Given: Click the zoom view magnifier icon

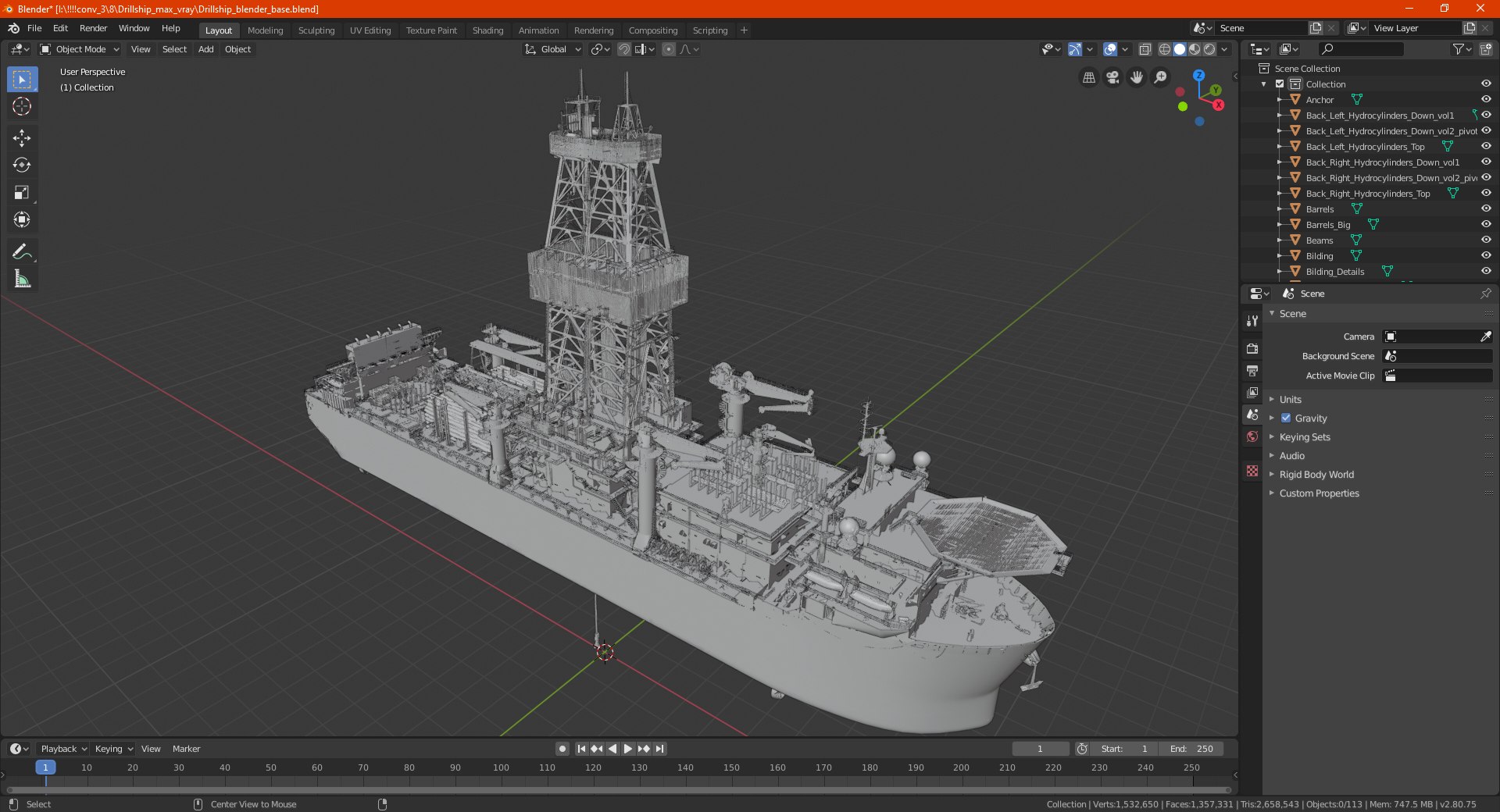Looking at the screenshot, I should click(1161, 77).
